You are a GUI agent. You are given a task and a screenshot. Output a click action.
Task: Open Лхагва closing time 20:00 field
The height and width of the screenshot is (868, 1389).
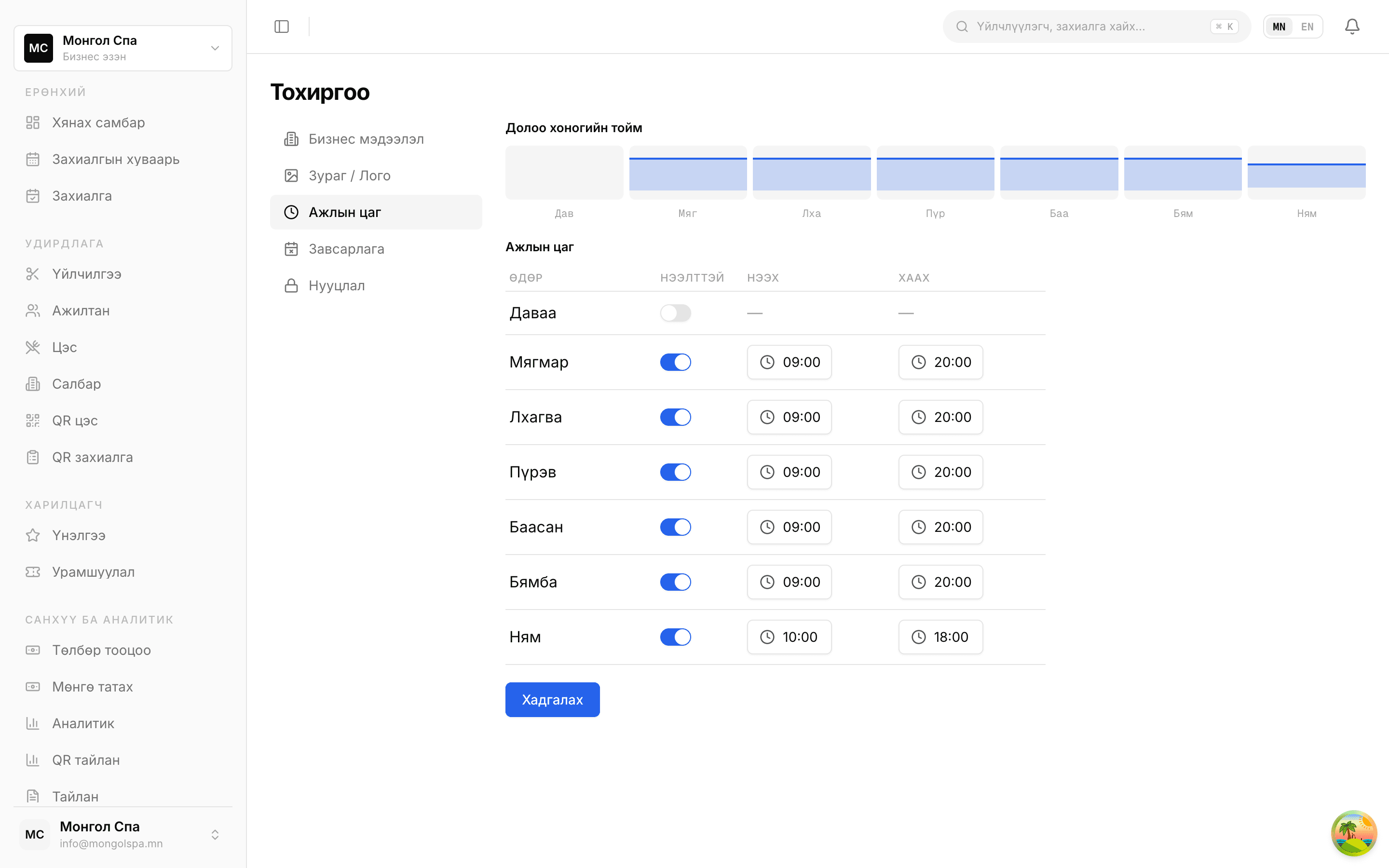940,417
